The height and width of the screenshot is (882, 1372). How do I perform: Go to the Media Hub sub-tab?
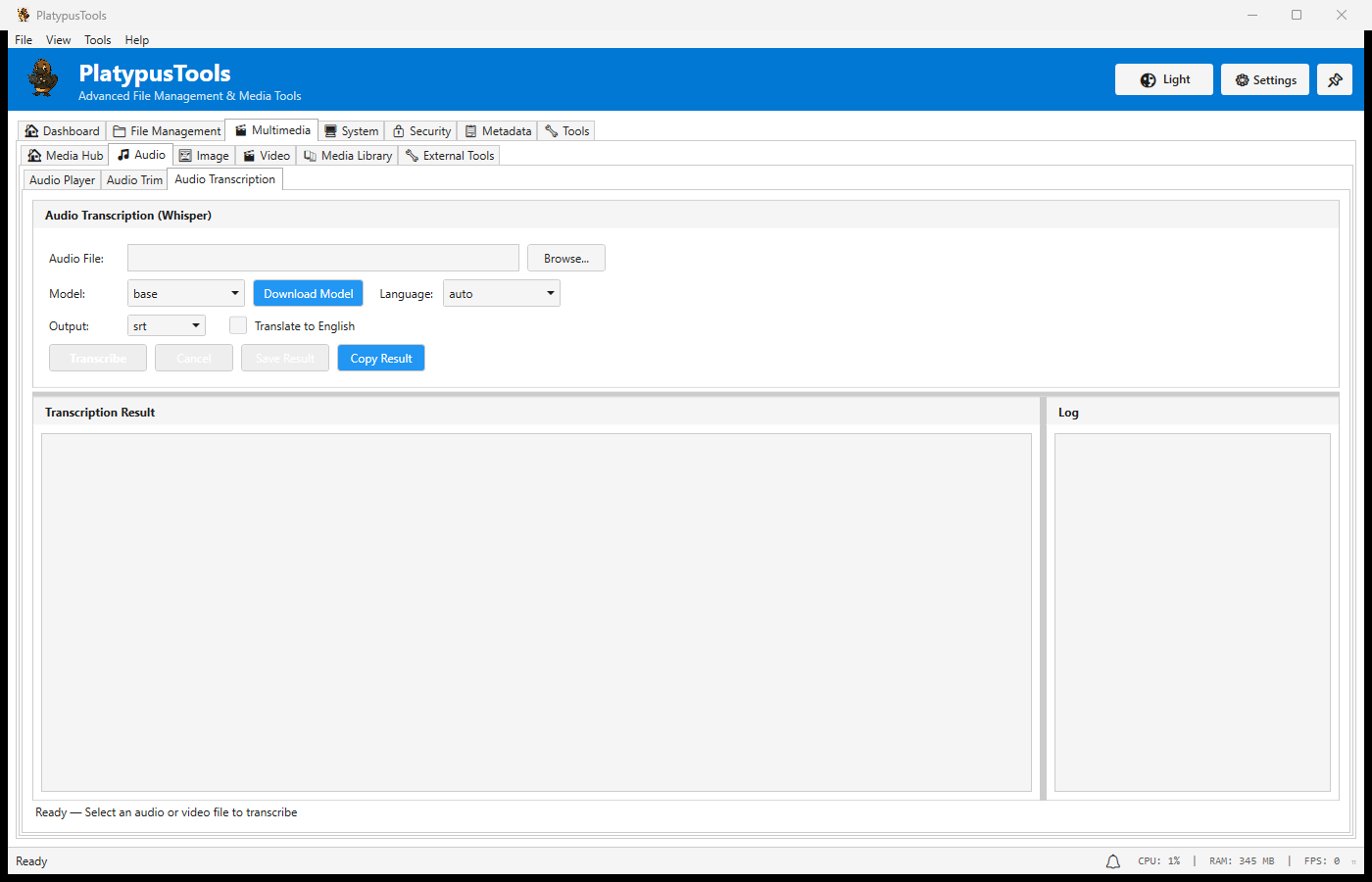(66, 156)
